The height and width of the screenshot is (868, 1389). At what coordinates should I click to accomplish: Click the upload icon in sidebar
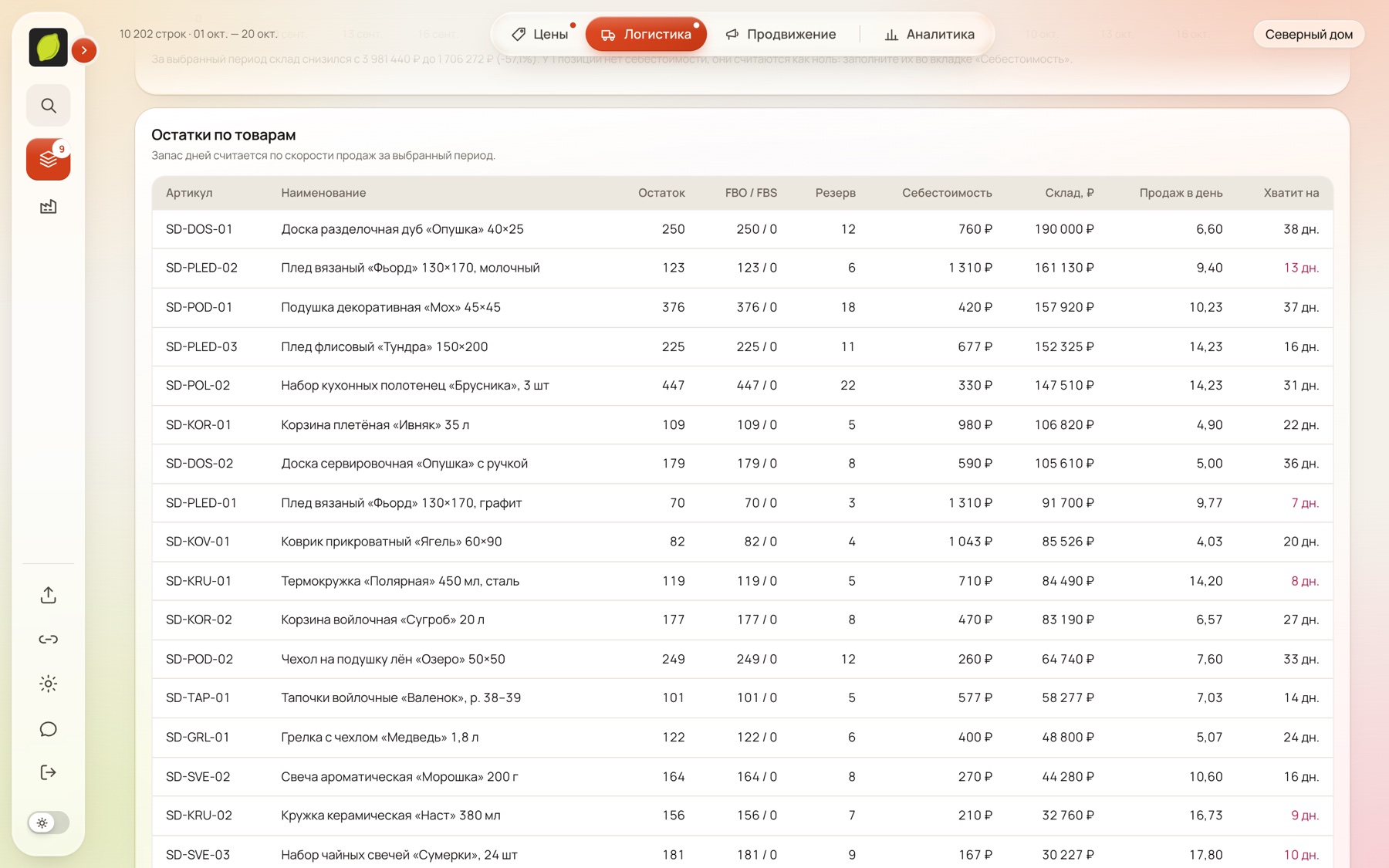point(48,595)
